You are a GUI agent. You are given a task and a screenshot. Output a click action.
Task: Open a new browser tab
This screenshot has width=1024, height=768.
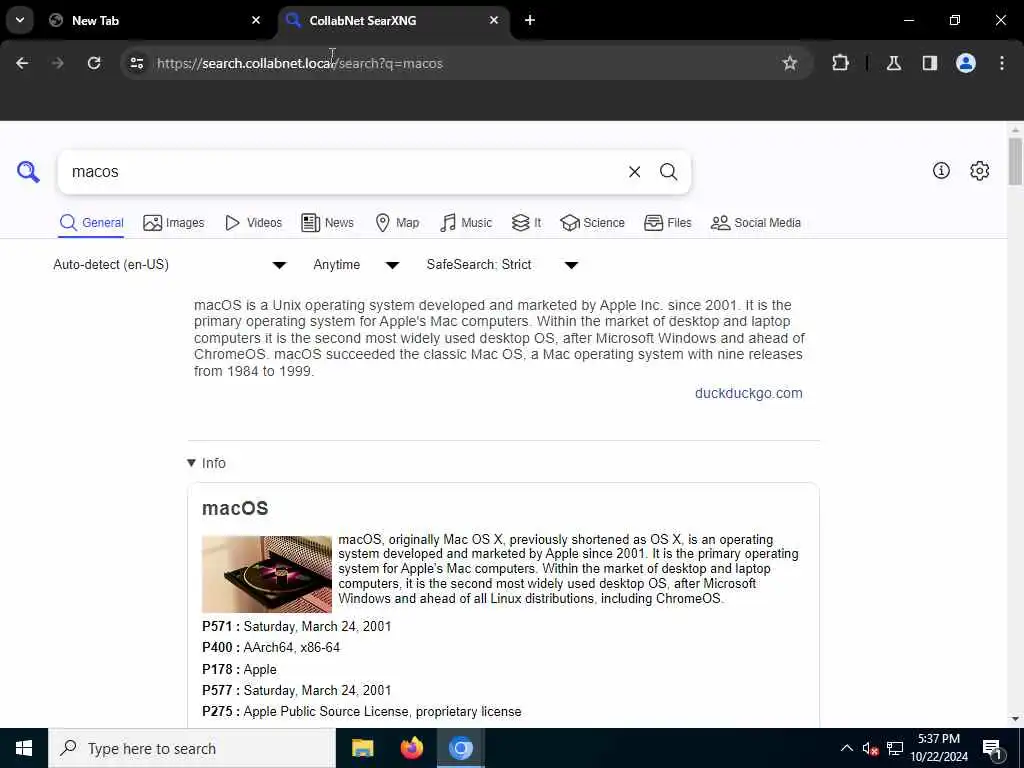click(x=530, y=20)
